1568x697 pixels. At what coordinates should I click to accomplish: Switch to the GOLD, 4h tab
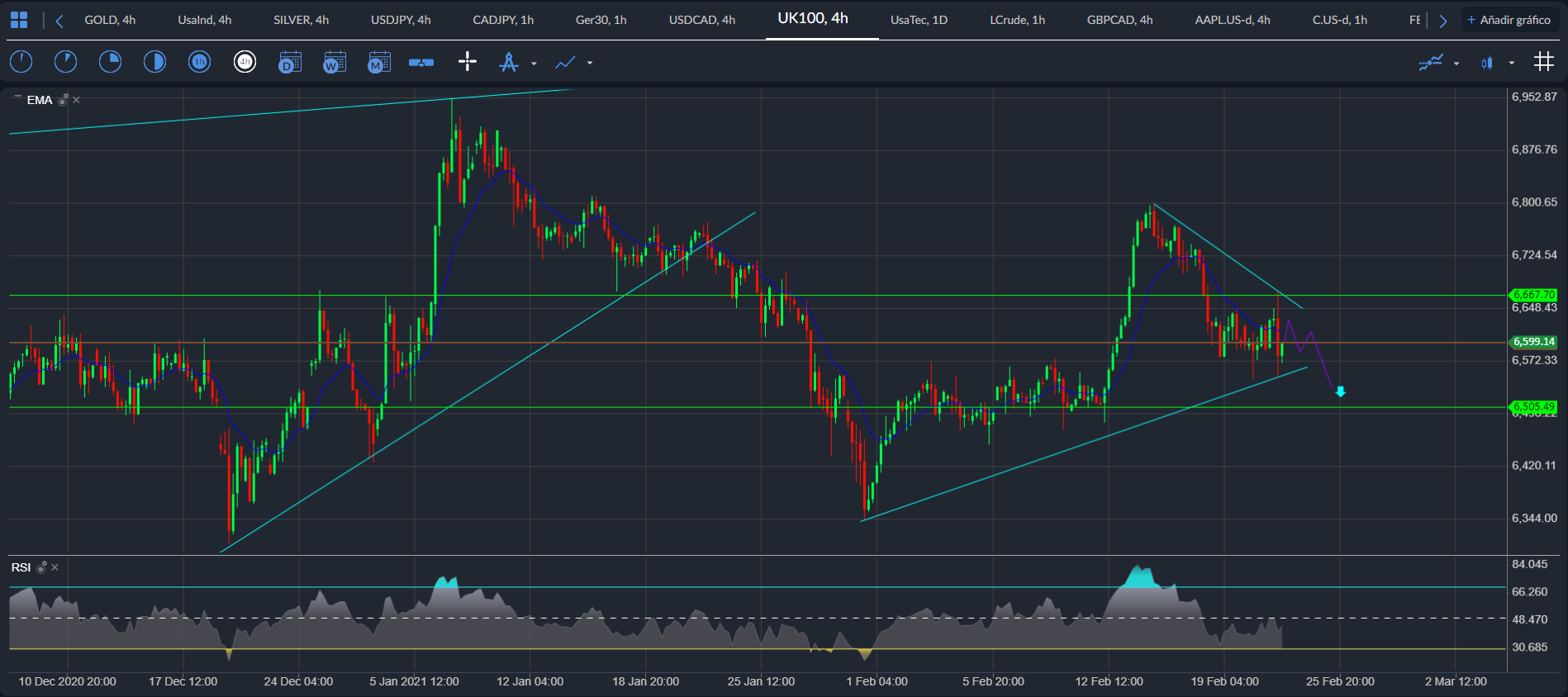(x=110, y=20)
